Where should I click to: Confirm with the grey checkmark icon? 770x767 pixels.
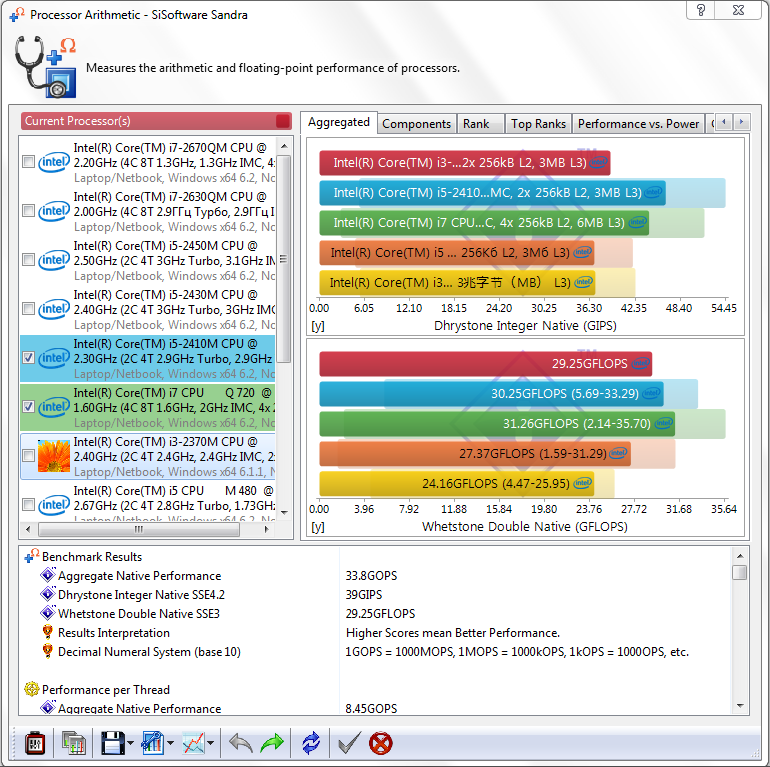tap(350, 743)
